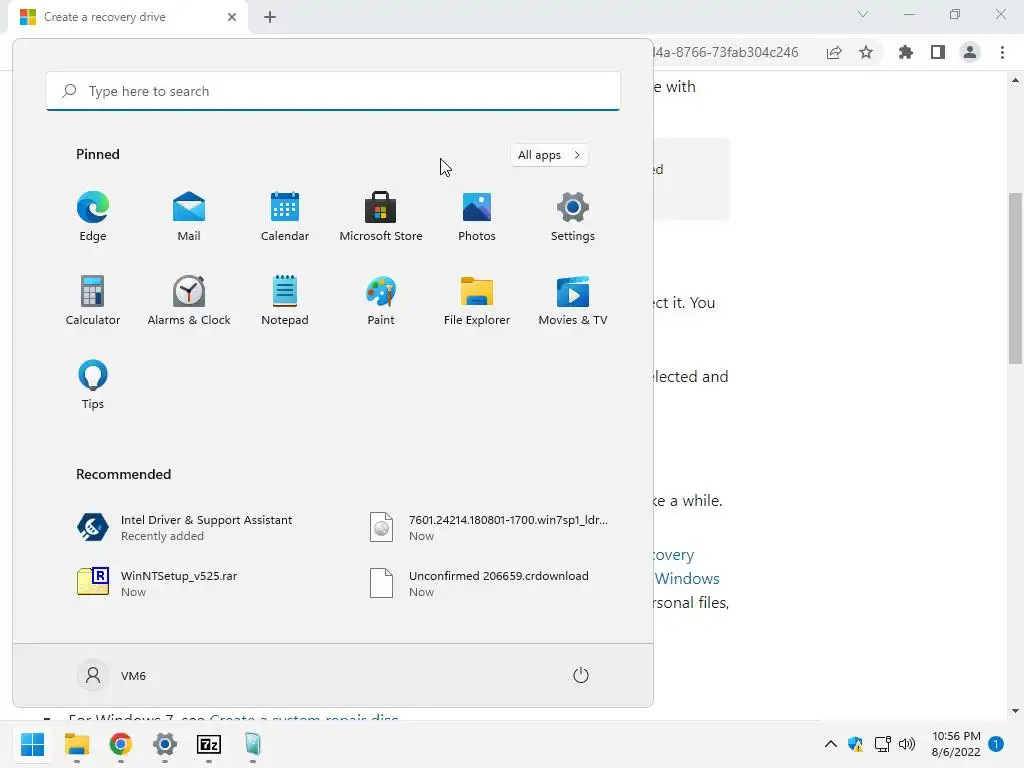Open Chrome profile avatar menu
Viewport: 1024px width, 768px height.
[970, 52]
